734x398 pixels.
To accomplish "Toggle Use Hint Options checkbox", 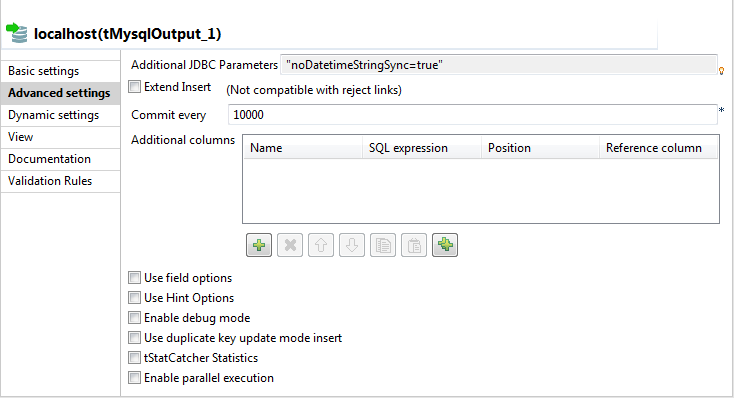I will 134,298.
